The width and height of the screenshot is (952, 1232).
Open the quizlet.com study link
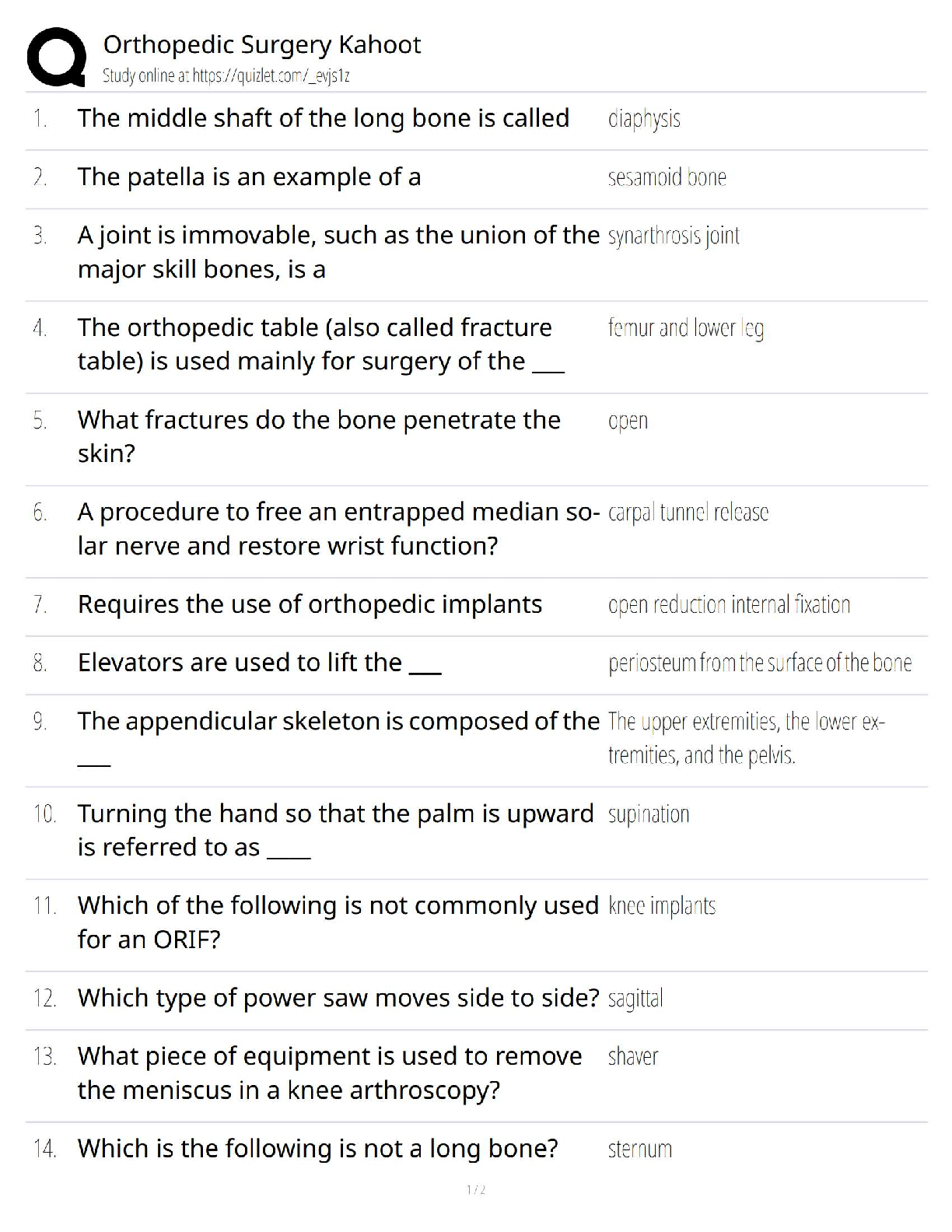point(226,76)
